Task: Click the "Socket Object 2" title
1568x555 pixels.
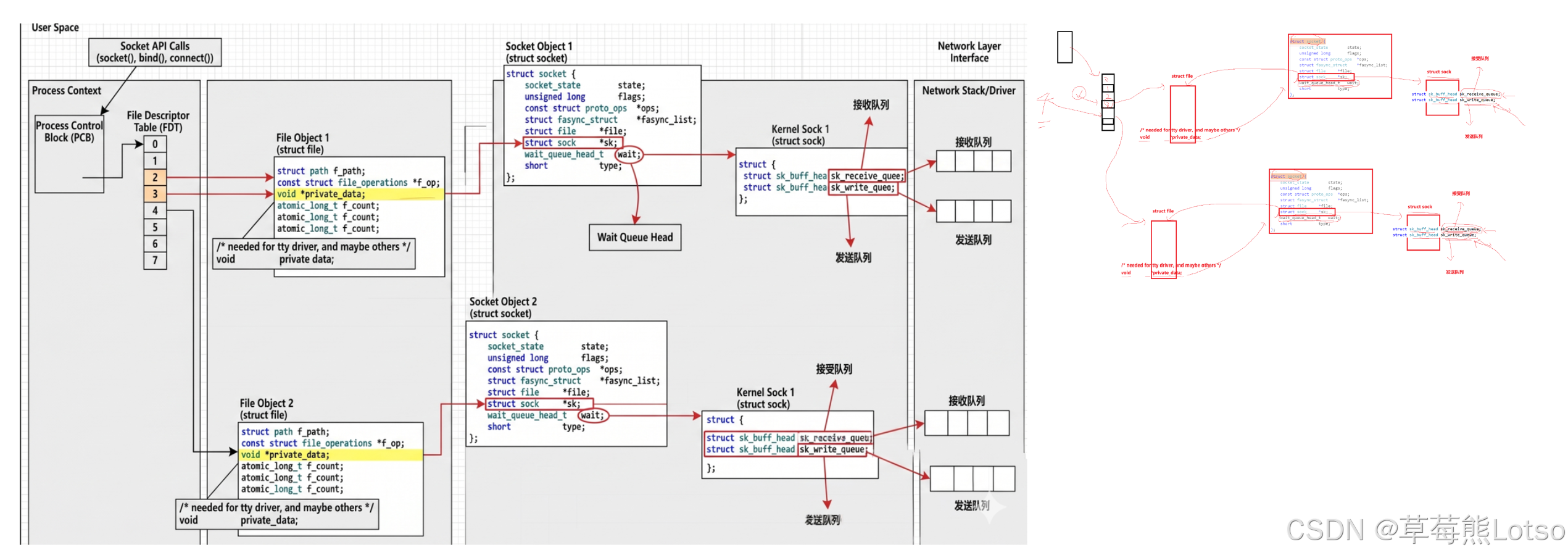Action: (503, 307)
